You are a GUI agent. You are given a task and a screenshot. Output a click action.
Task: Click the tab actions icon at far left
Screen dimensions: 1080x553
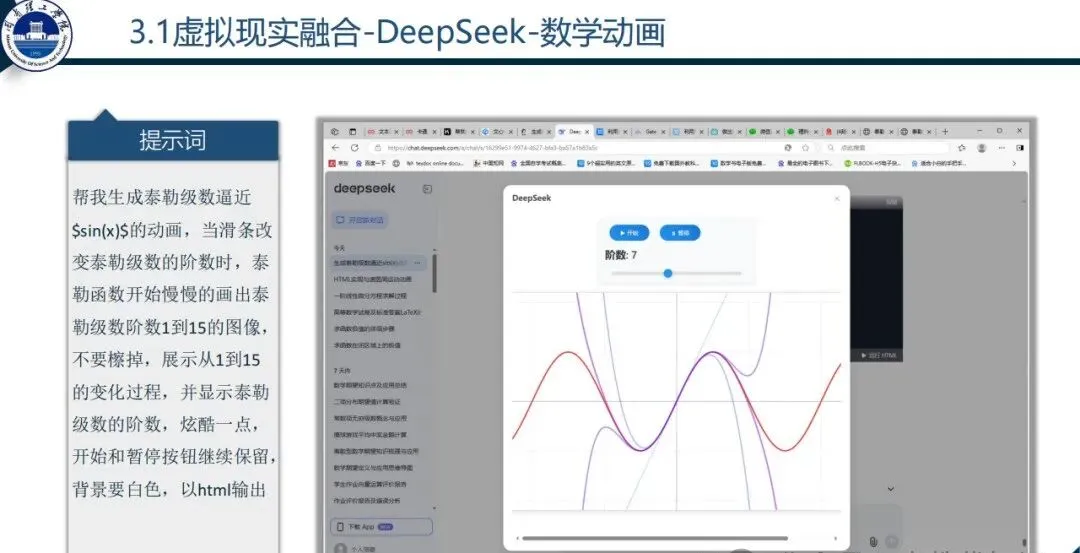(x=335, y=131)
